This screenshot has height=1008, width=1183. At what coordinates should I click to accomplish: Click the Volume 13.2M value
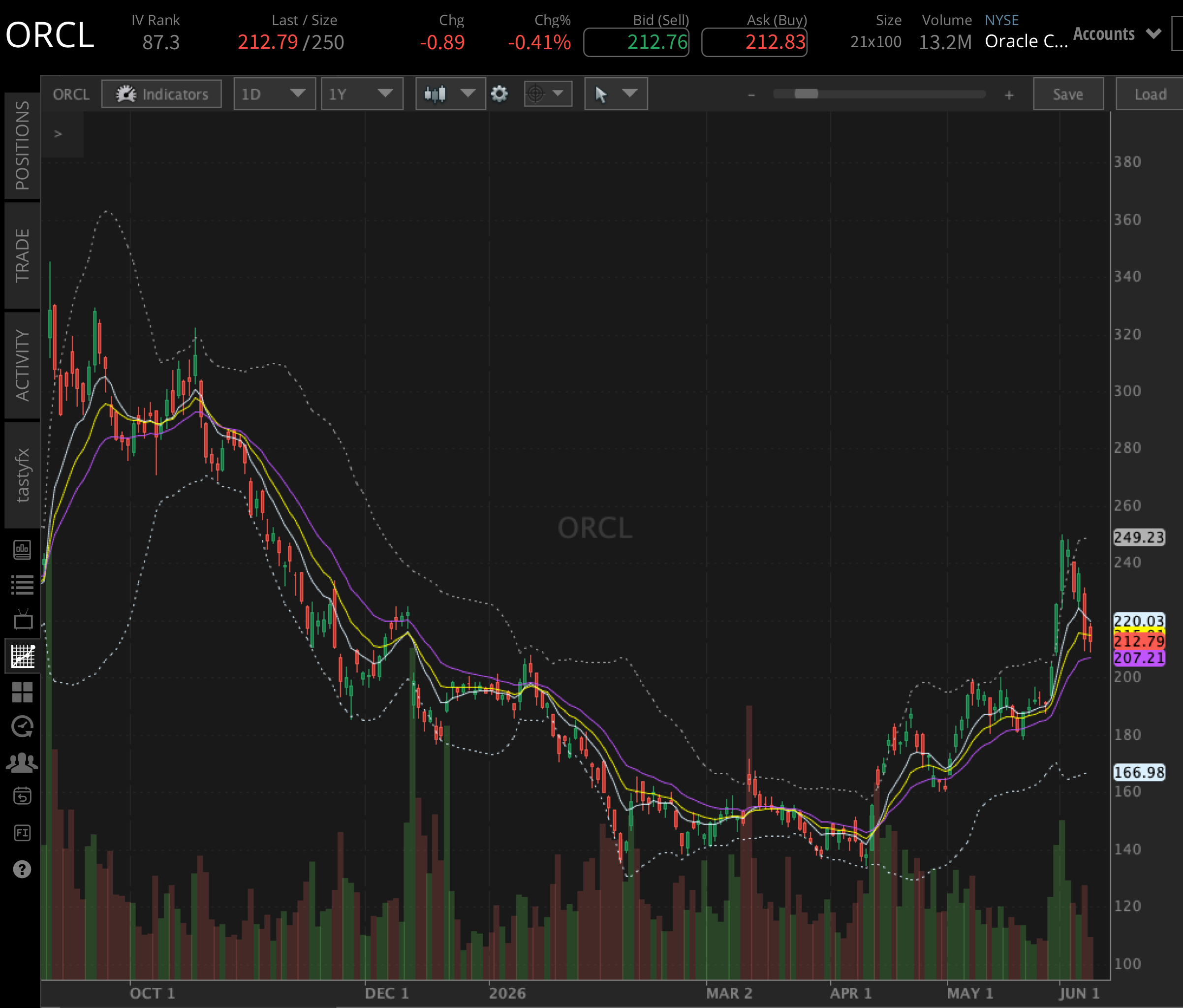tap(945, 42)
